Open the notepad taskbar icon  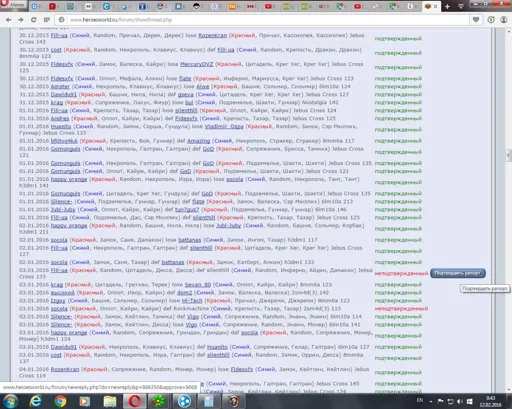tap(209, 401)
